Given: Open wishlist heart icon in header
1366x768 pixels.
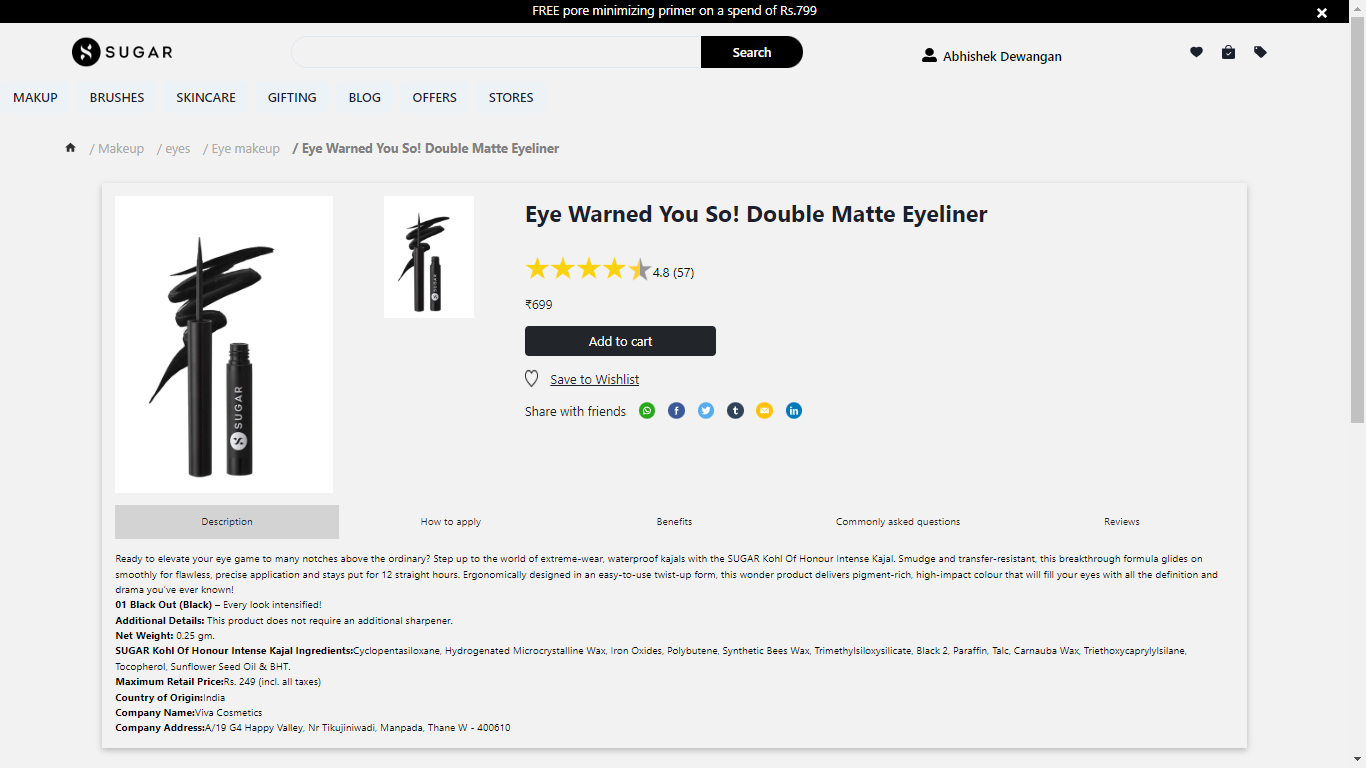Looking at the screenshot, I should tap(1196, 52).
